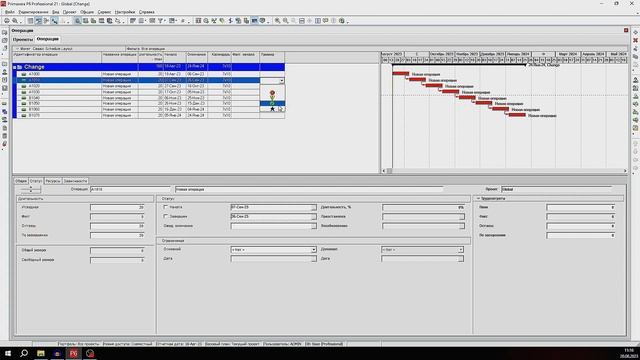Open Print Preview from the toolbar
The width and height of the screenshot is (640, 360).
[15, 21]
